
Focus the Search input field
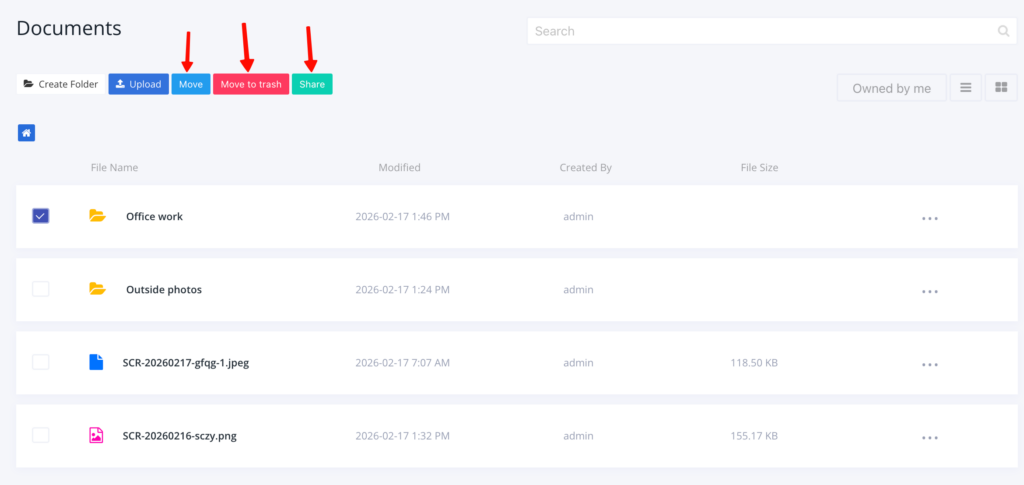760,31
